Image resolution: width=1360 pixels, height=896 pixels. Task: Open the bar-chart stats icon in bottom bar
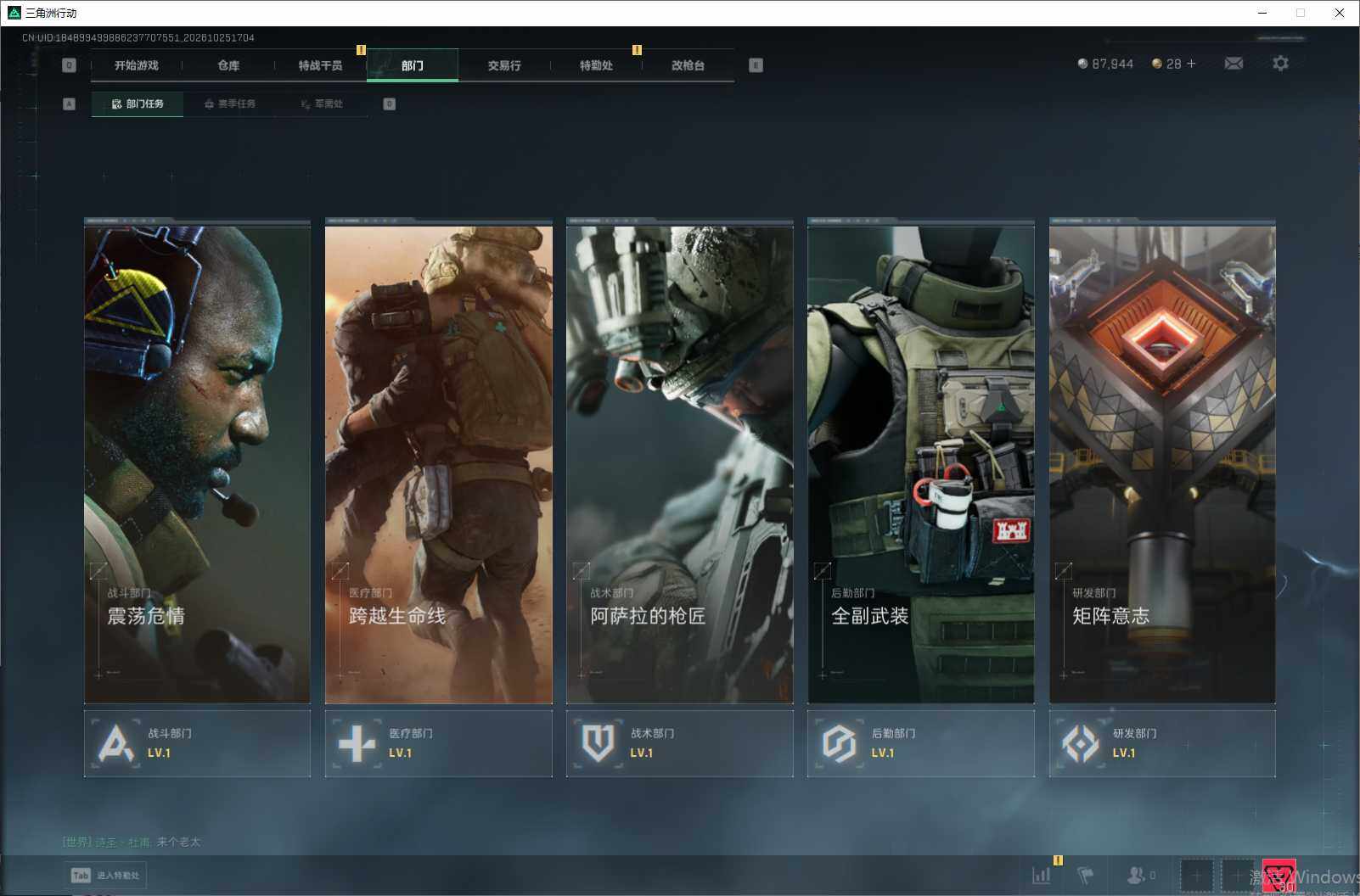click(x=1041, y=876)
